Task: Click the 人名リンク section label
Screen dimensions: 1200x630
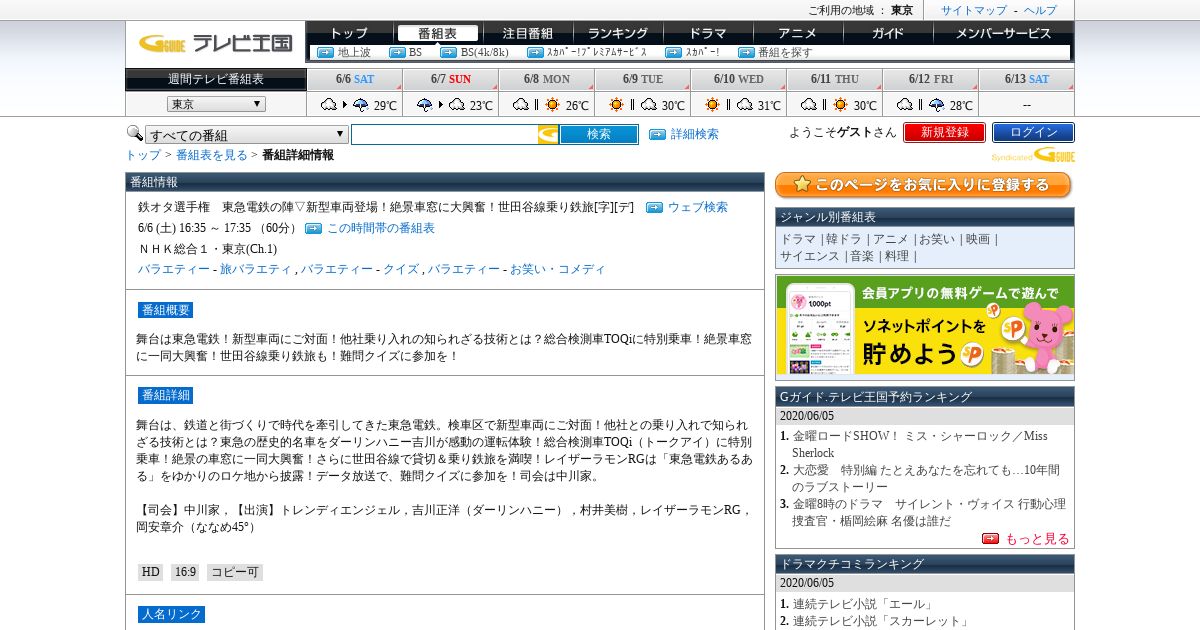Action: click(171, 614)
